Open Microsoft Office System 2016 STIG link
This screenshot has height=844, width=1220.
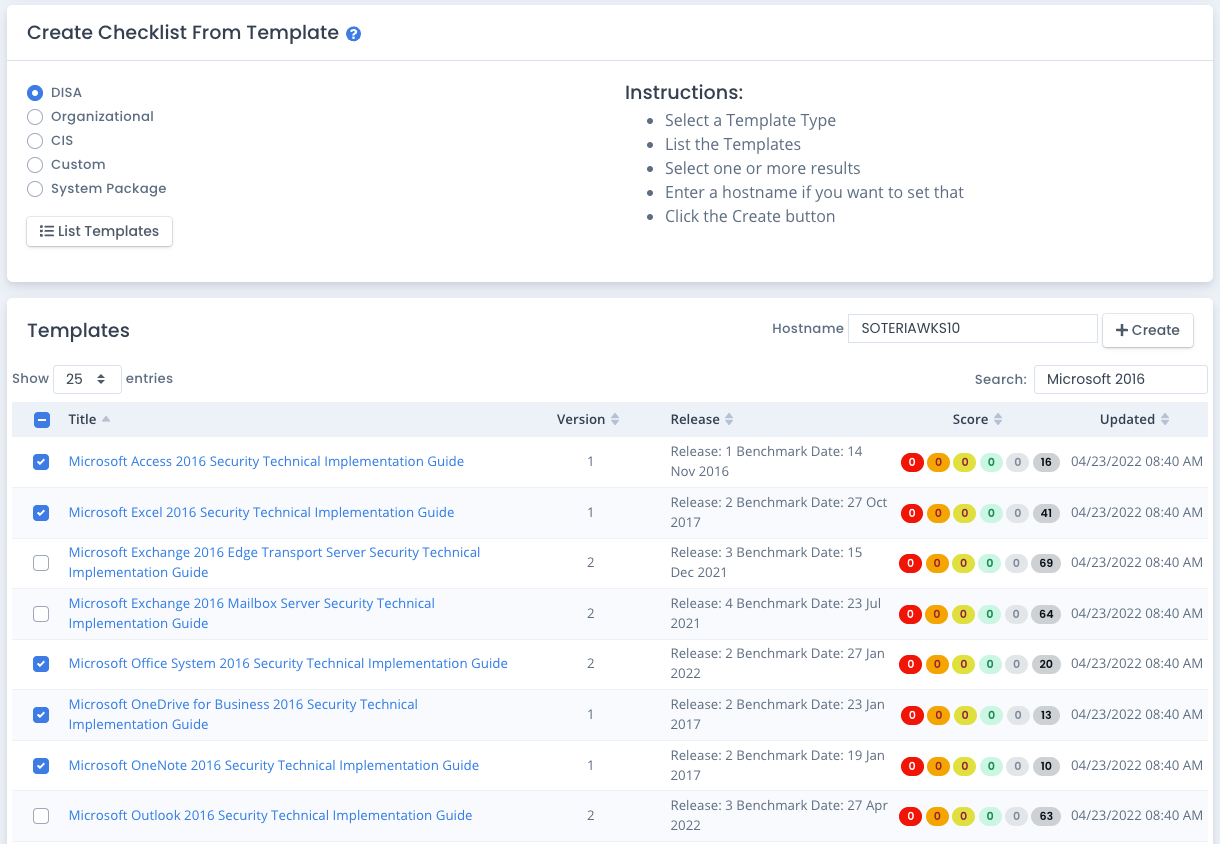pyautogui.click(x=288, y=664)
